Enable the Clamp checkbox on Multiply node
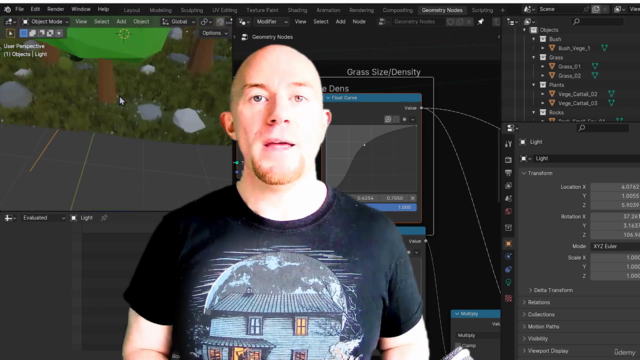640x360 pixels. 458,346
